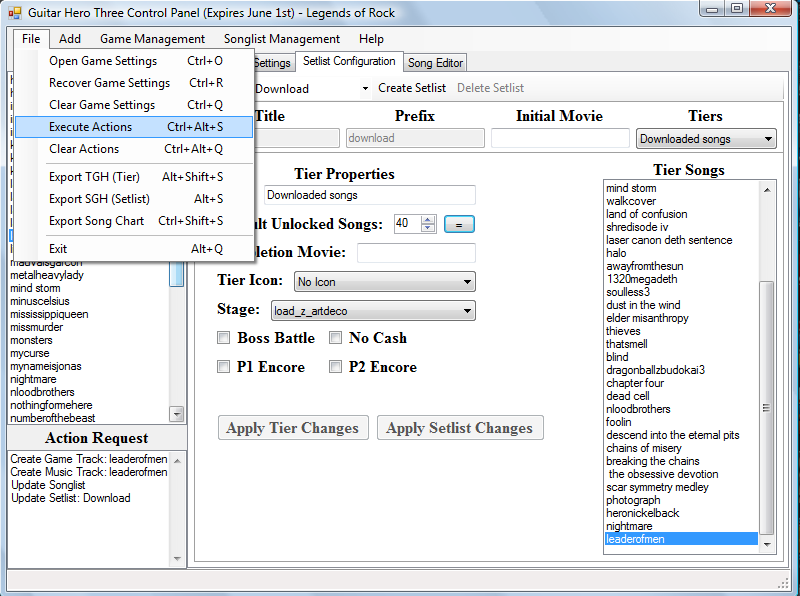Decrease Unlocked Songs with the down spinner
The height and width of the screenshot is (596, 800).
[x=429, y=228]
